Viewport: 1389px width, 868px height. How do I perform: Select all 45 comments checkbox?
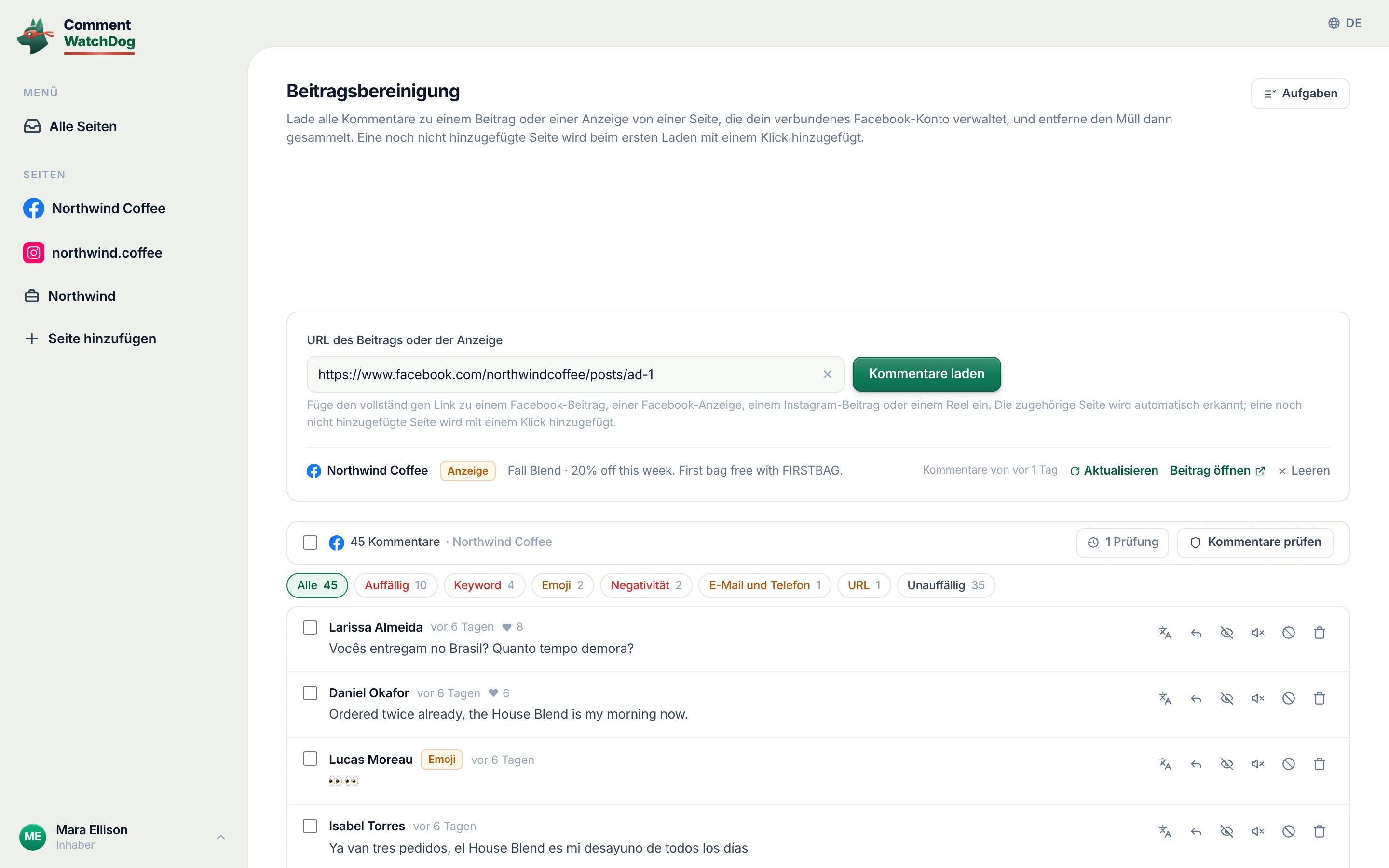coord(310,542)
